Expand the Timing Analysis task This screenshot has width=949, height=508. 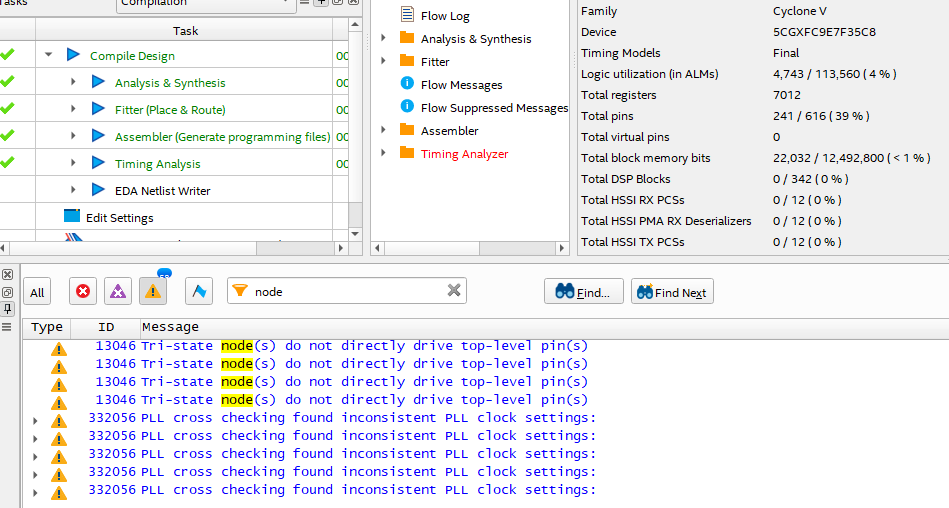point(73,163)
